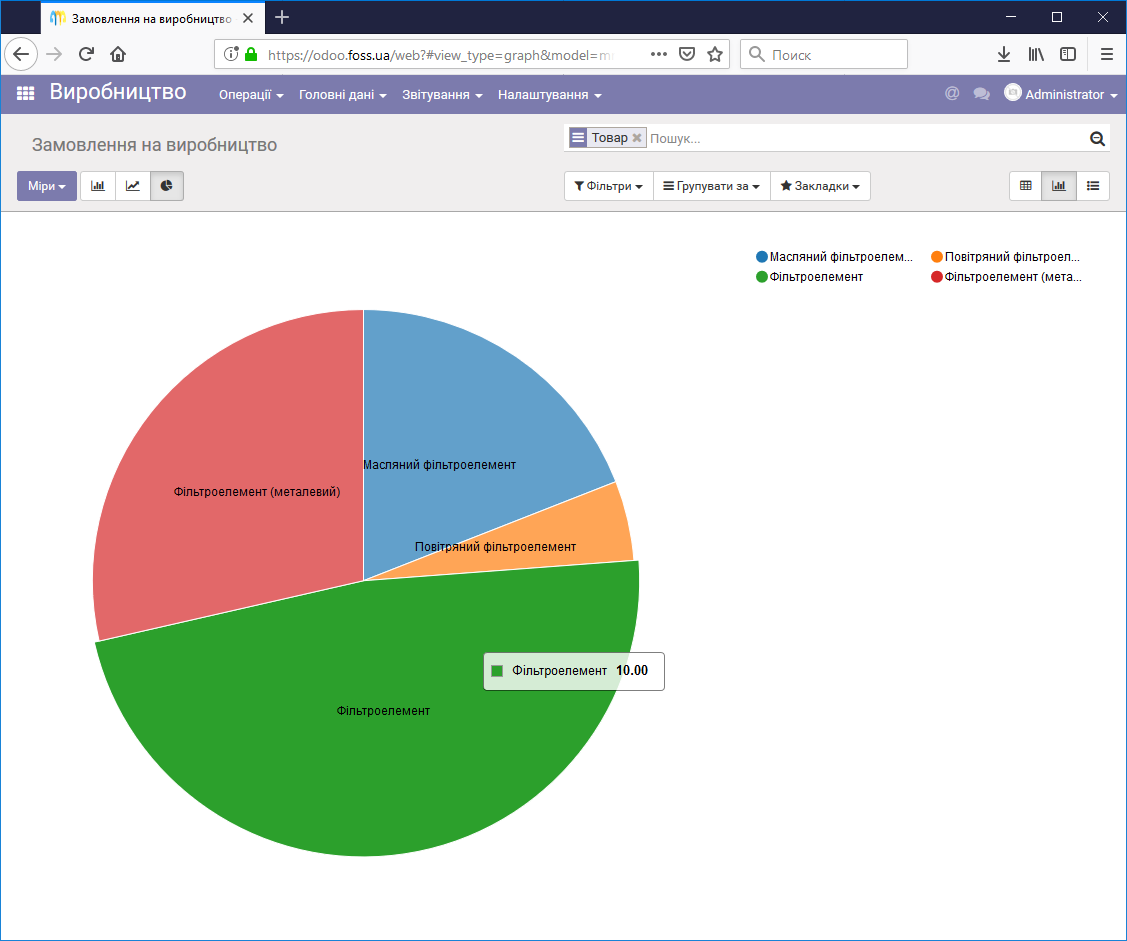This screenshot has height=941, width=1127.
Task: Switch to bar chart mode
Action: tap(98, 186)
